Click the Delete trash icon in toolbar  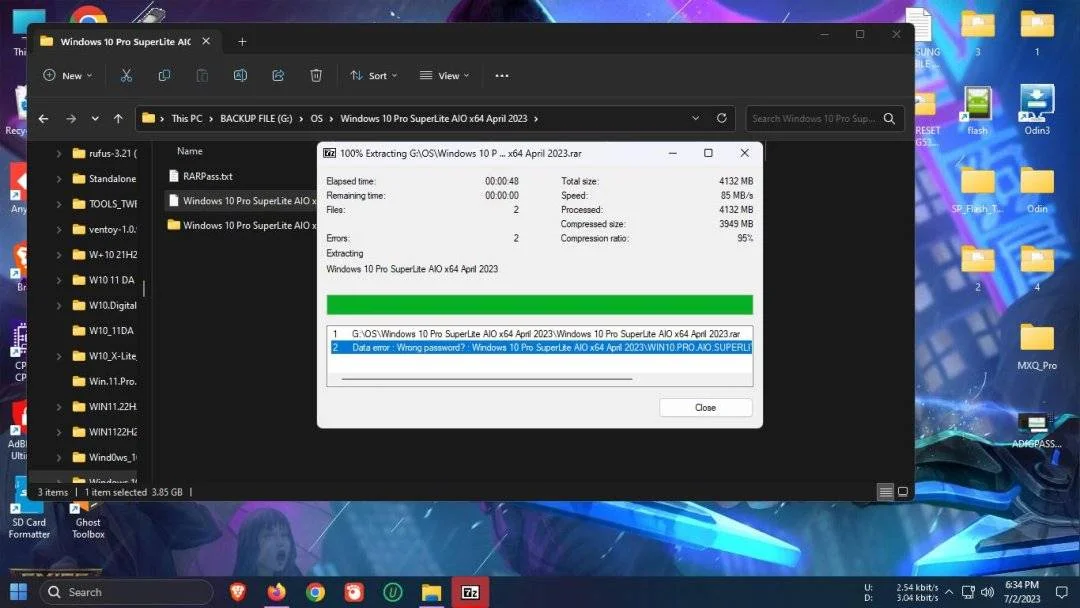pos(316,76)
